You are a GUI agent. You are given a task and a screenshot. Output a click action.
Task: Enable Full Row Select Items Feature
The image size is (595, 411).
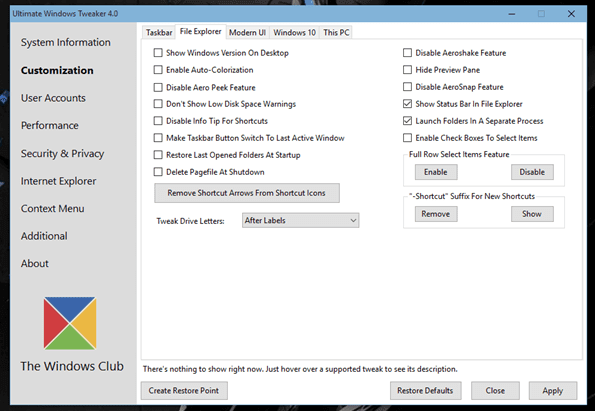point(436,172)
